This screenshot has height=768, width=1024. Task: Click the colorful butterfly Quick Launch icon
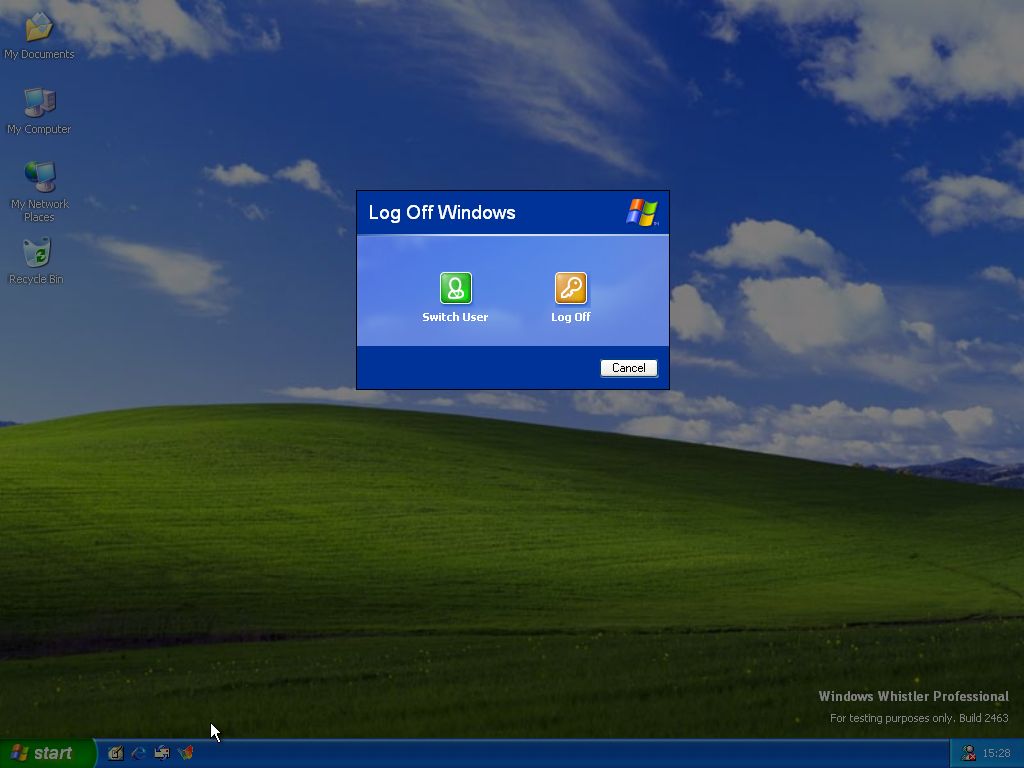pyautogui.click(x=186, y=753)
